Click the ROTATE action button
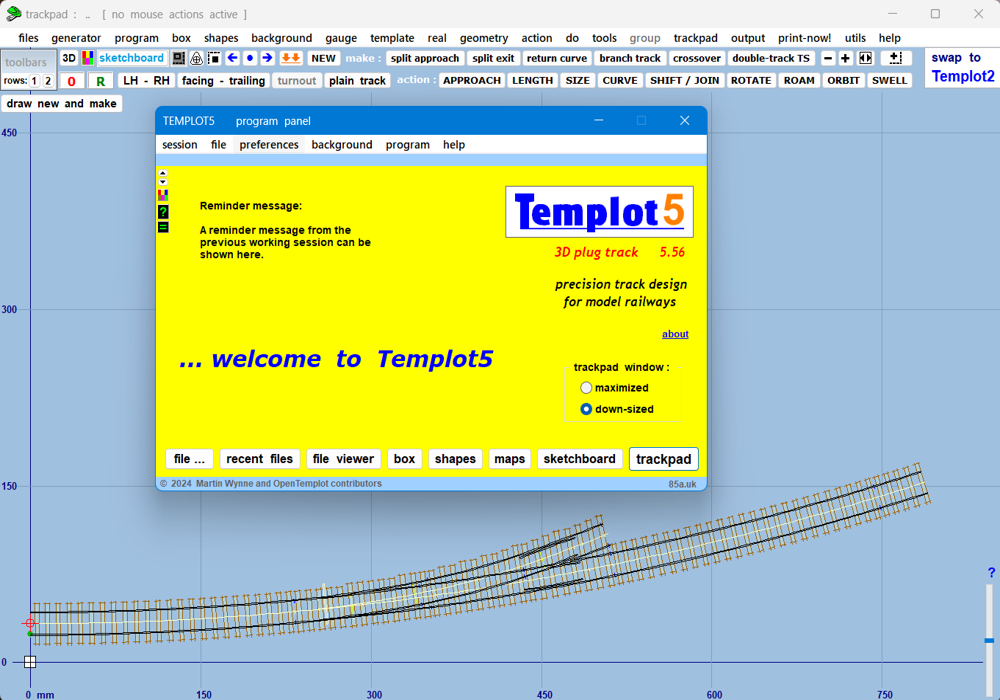This screenshot has width=1000, height=700. click(x=751, y=80)
